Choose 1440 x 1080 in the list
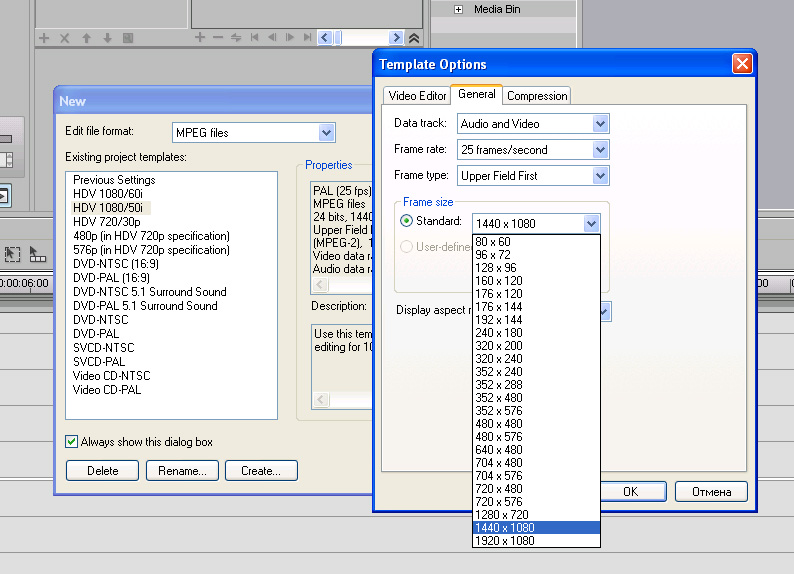This screenshot has width=794, height=574. (x=536, y=527)
